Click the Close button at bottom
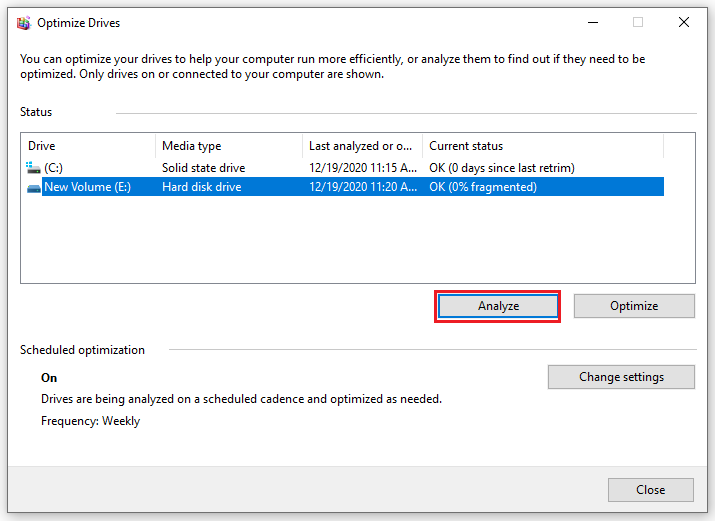This screenshot has width=715, height=521. click(650, 489)
